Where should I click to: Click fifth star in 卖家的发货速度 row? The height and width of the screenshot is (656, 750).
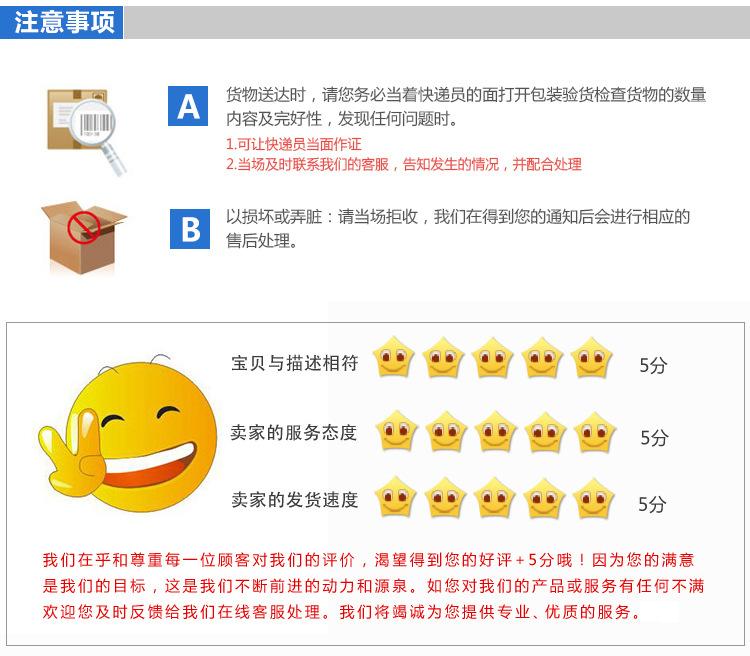(x=594, y=499)
